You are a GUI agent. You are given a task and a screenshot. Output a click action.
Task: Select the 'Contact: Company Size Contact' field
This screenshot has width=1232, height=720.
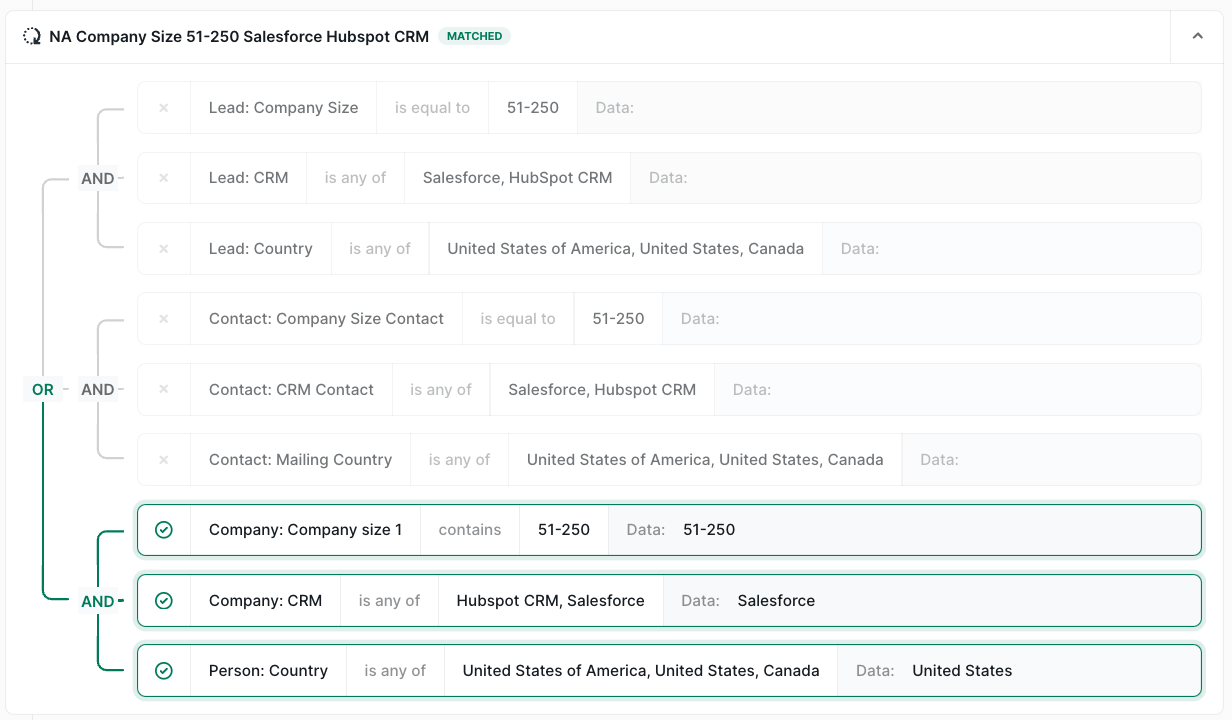(326, 319)
